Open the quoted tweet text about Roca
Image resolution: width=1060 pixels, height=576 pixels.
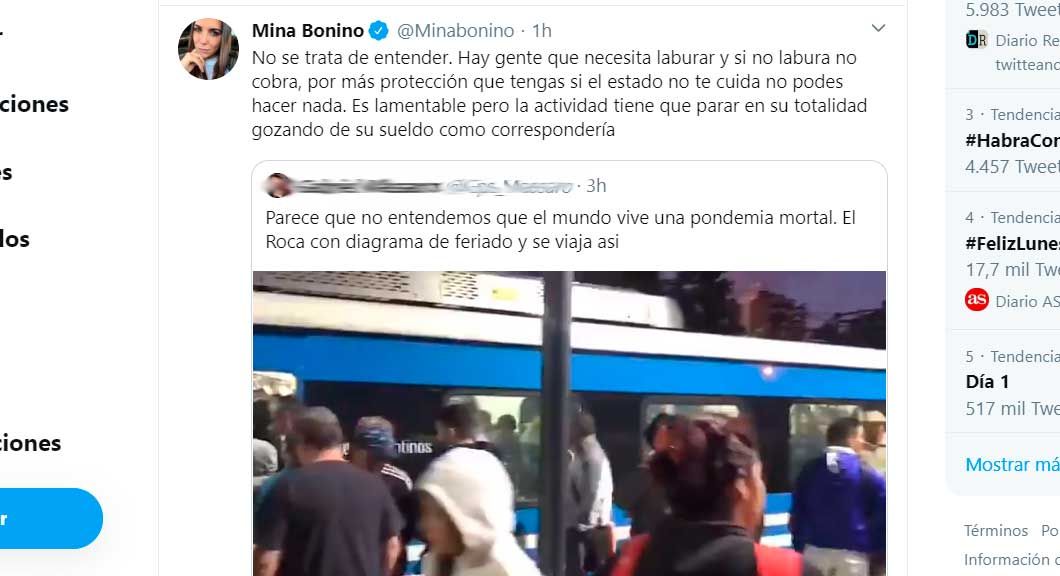[x=560, y=230]
